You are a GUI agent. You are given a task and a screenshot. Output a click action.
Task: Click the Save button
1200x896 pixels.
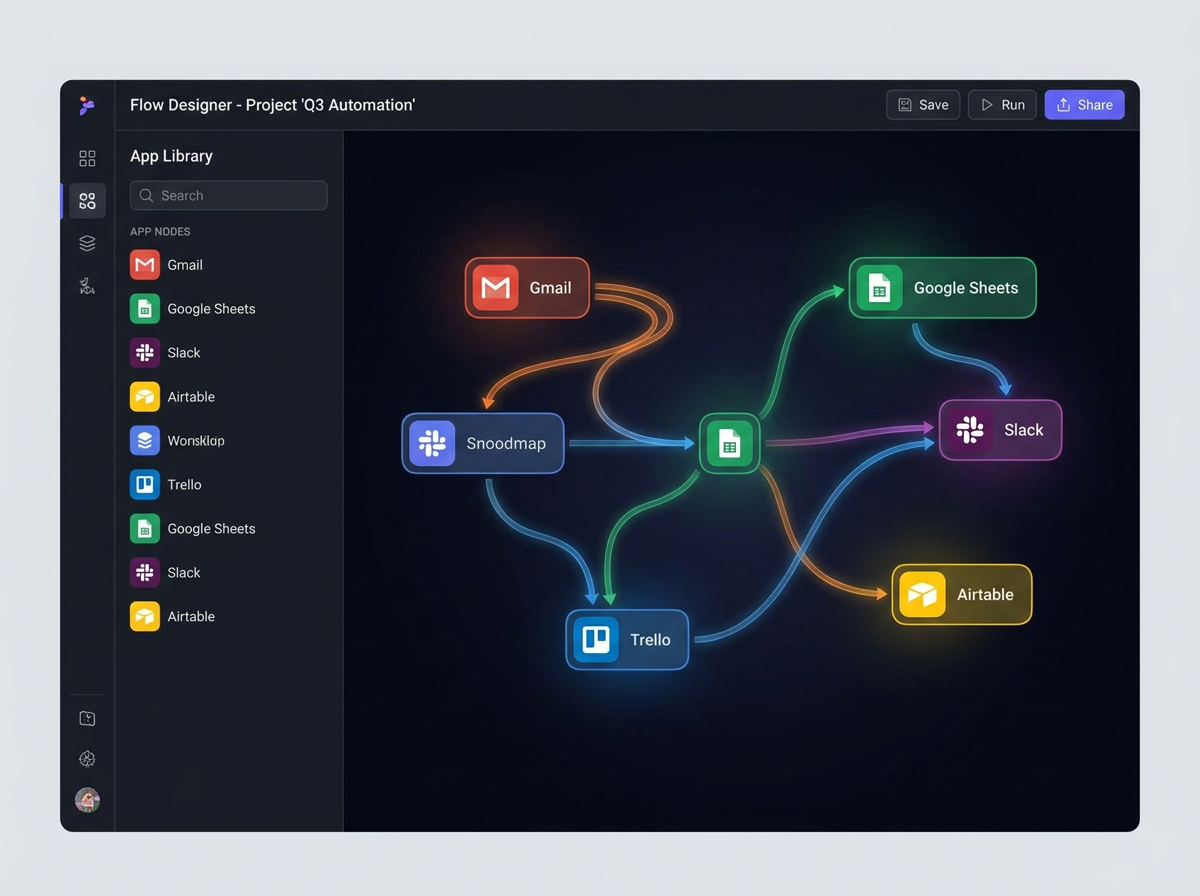coord(923,105)
